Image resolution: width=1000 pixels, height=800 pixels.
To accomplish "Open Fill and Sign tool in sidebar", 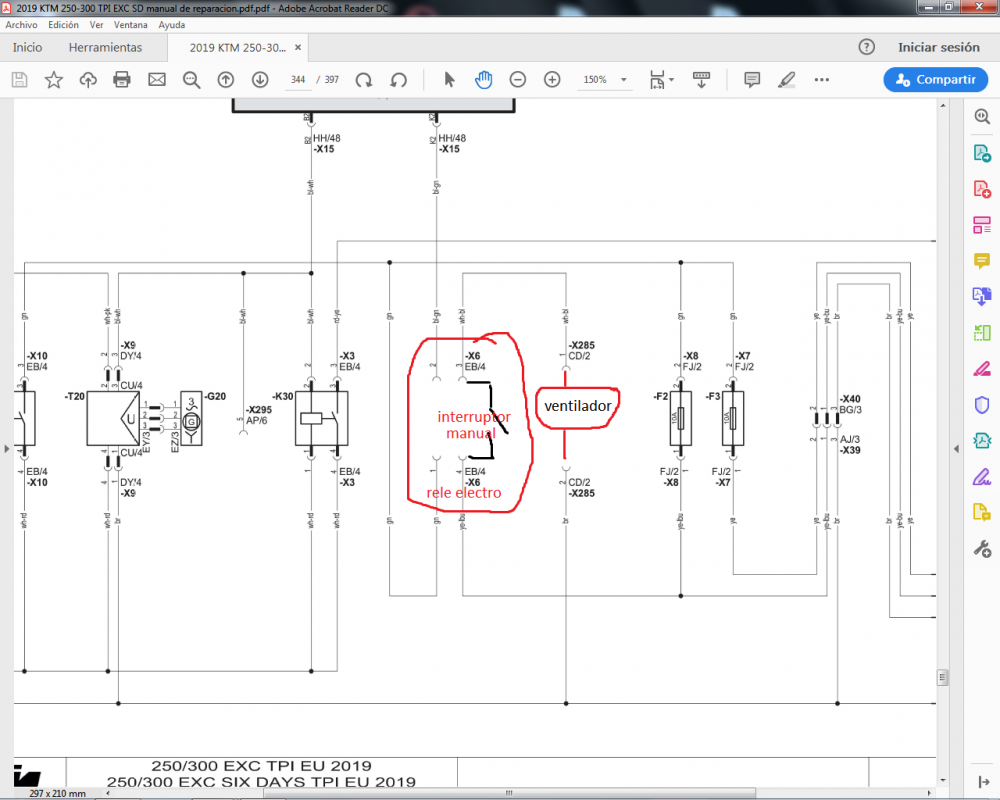I will pyautogui.click(x=982, y=477).
